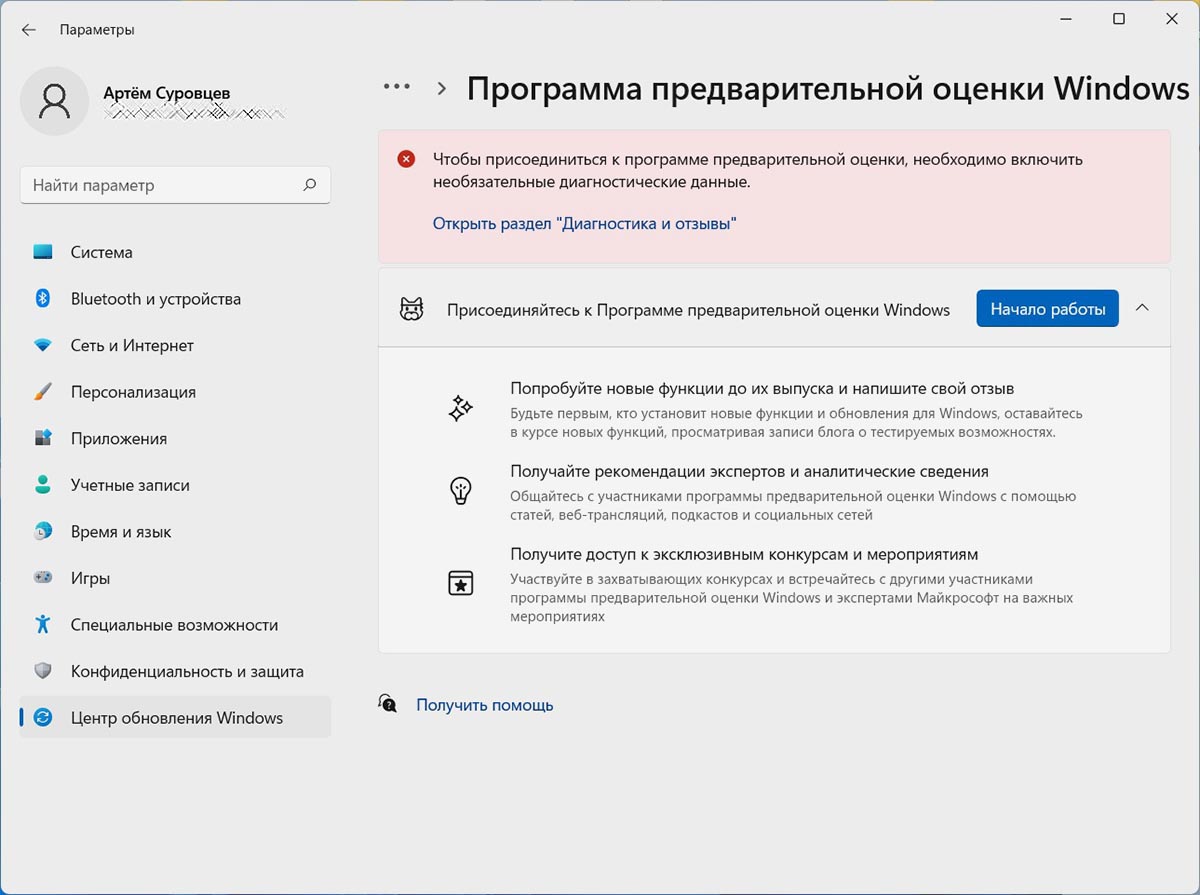Expand the breadcrumb ellipsis menu
Viewport: 1200px width, 895px height.
(397, 87)
